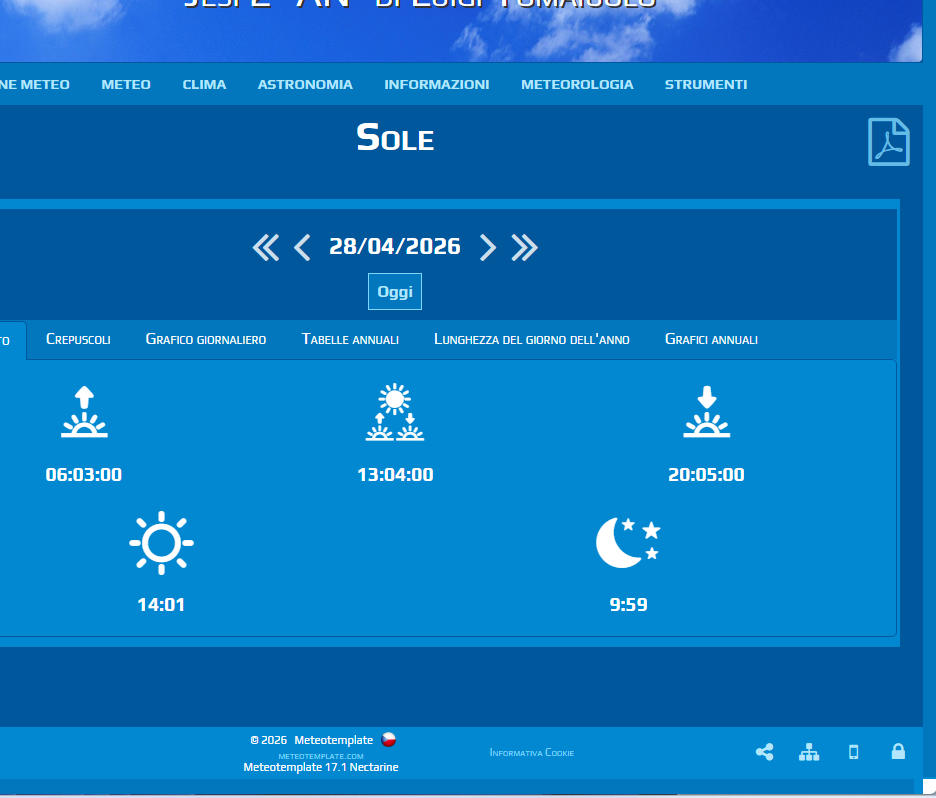
Task: Click the sunset icon above 20:05:00
Action: point(707,412)
